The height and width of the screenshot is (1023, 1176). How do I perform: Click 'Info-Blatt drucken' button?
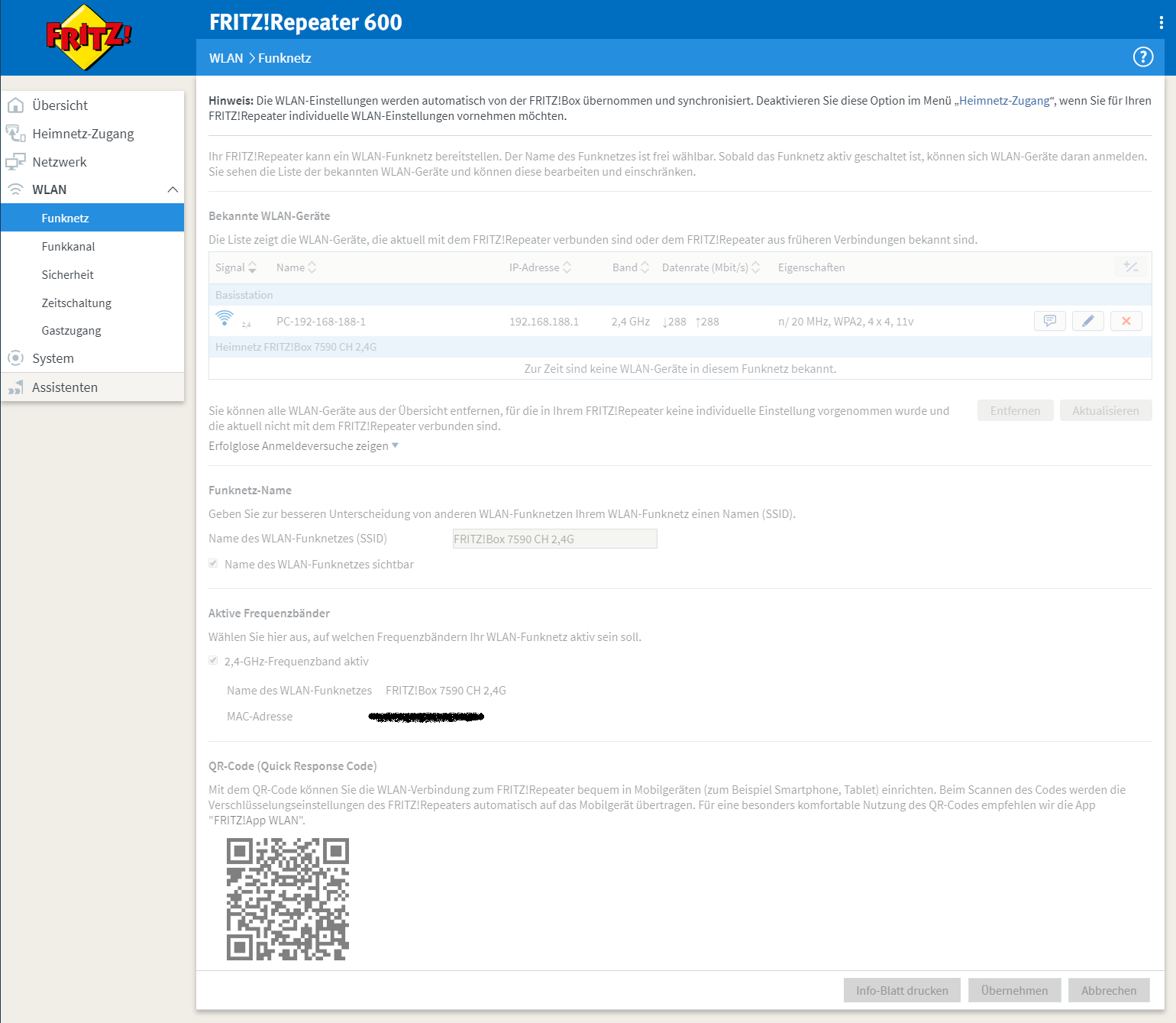tap(902, 990)
